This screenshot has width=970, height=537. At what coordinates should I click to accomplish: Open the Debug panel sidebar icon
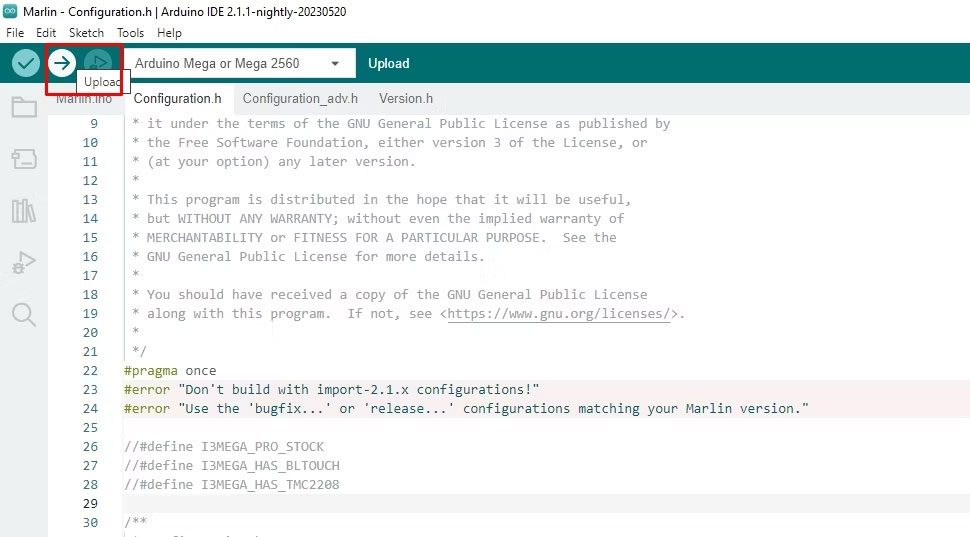(x=24, y=263)
